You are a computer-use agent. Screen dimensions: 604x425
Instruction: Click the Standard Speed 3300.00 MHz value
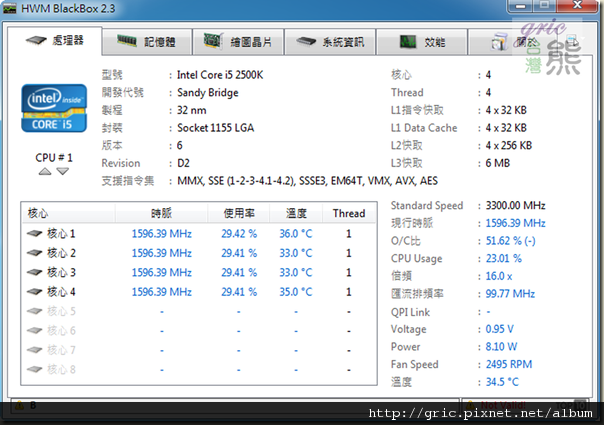coord(515,205)
